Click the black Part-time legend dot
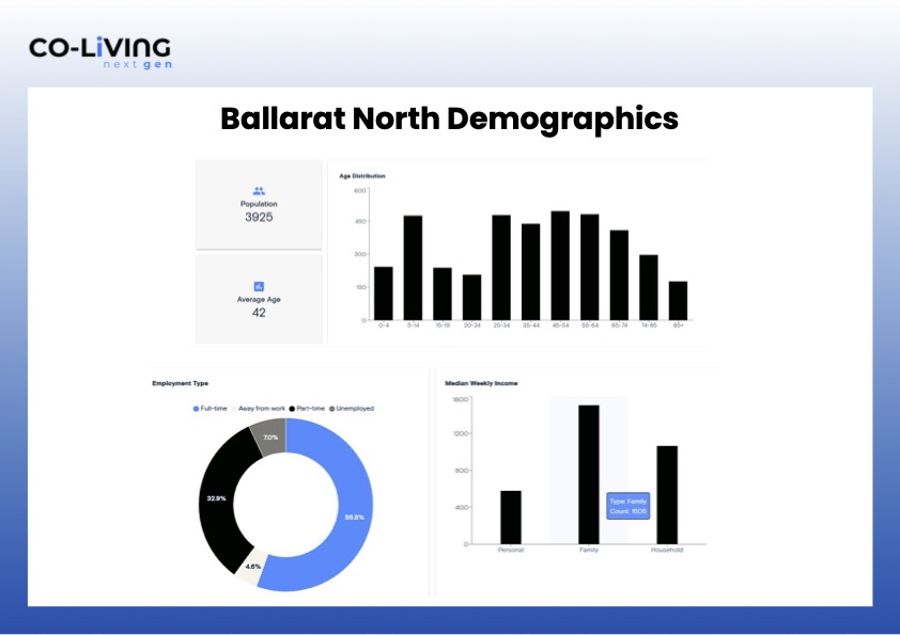 292,409
